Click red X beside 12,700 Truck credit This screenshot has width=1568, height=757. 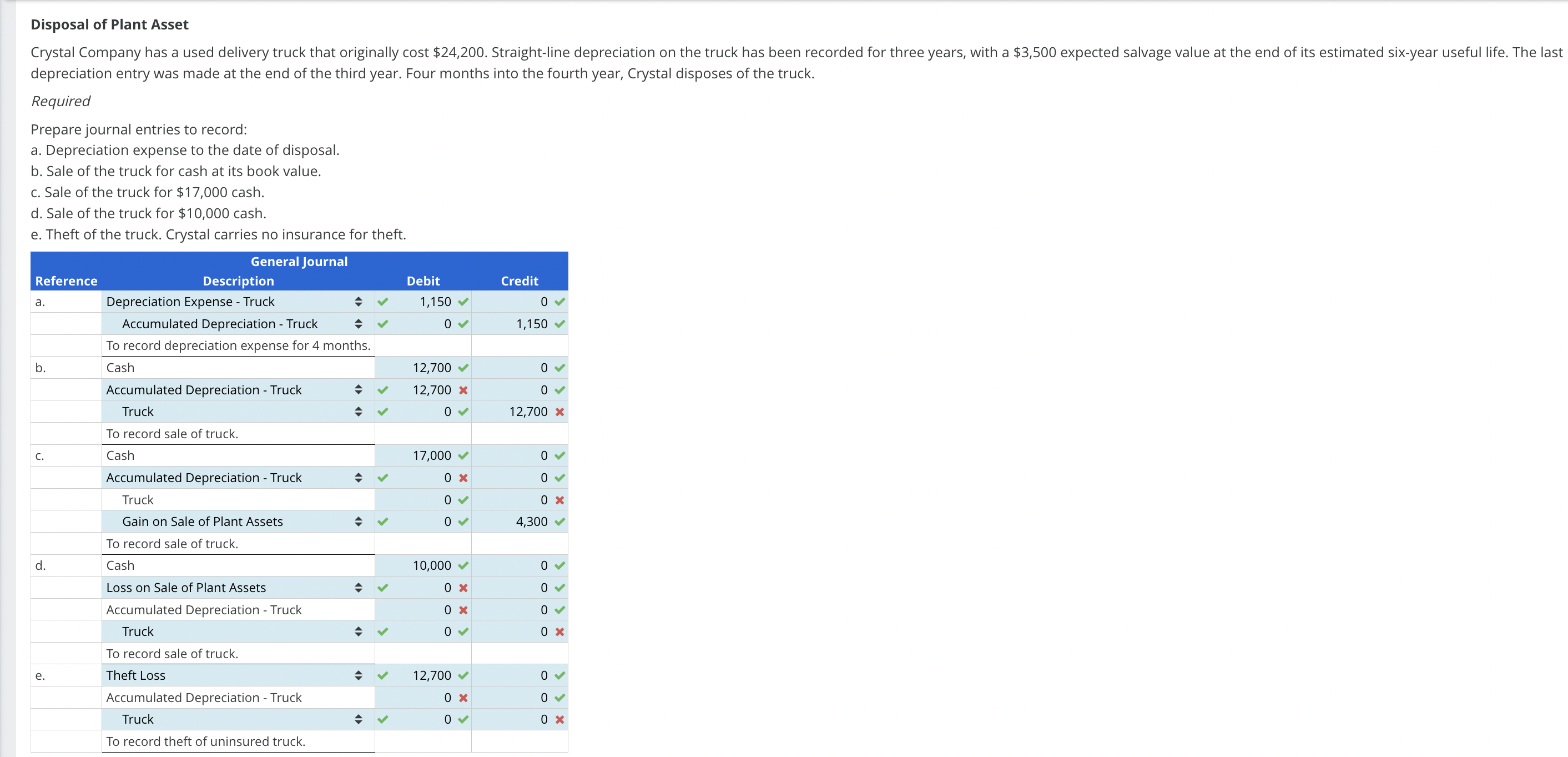point(559,412)
